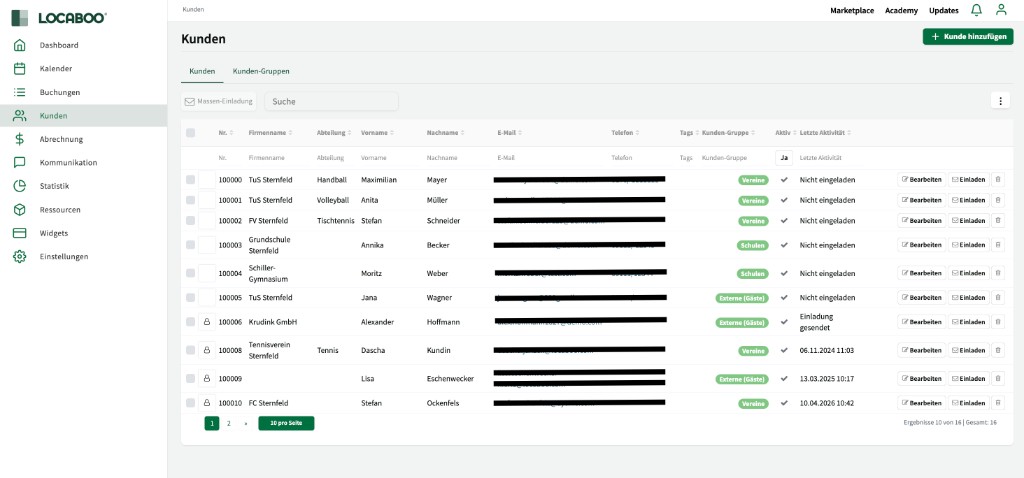The height and width of the screenshot is (478, 1024).
Task: Delete customer 100010 Stefan Ockenfels
Action: [998, 403]
